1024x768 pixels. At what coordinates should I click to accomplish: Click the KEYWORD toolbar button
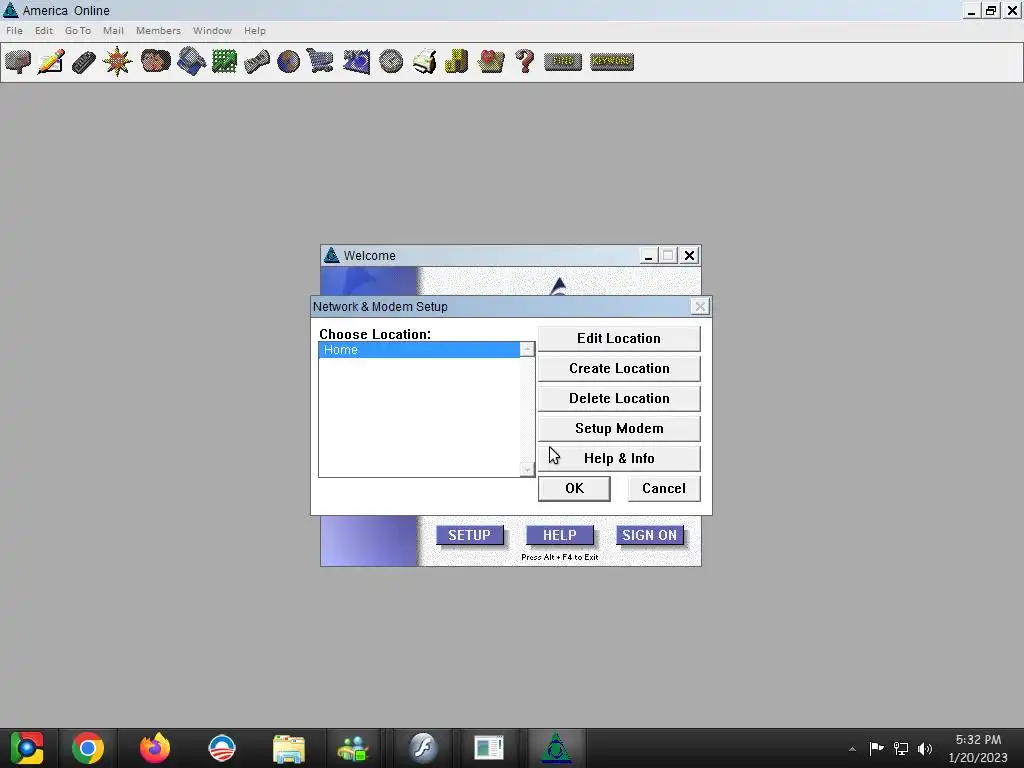612,61
